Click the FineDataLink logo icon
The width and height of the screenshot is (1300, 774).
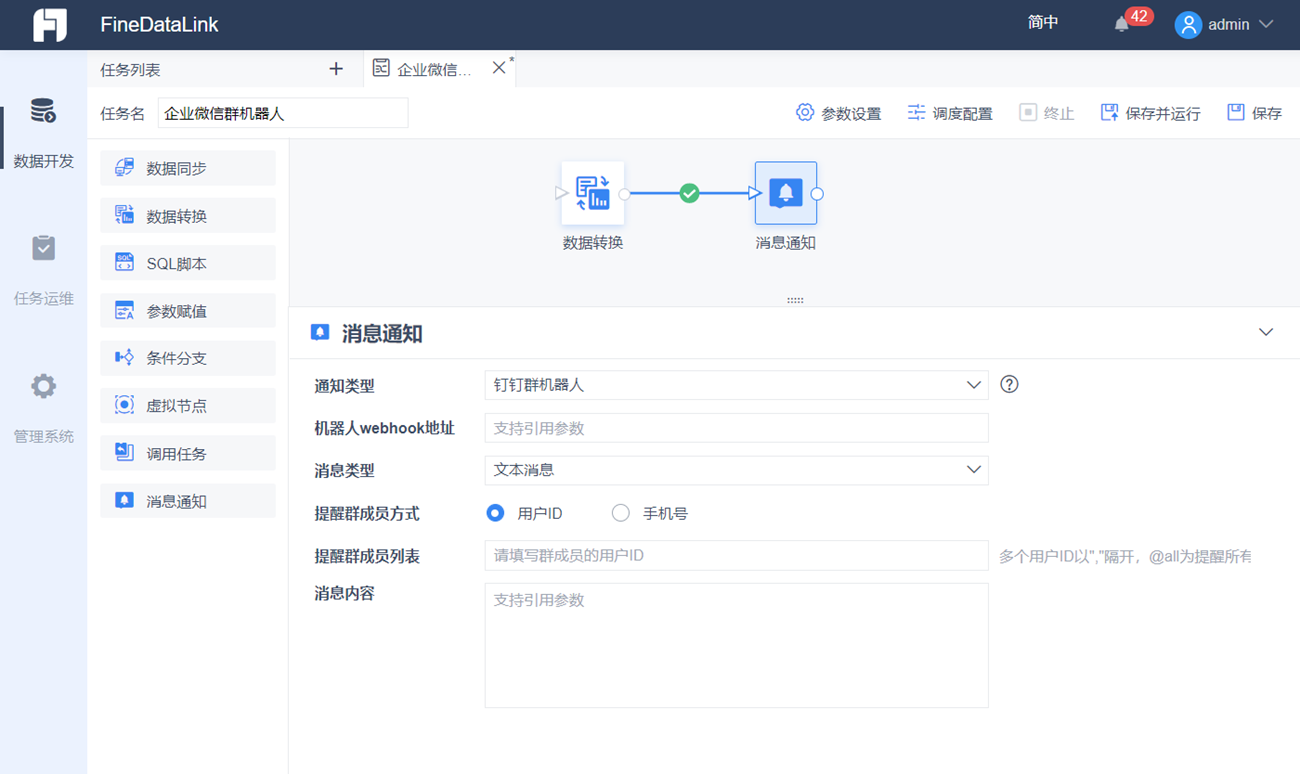(50, 25)
